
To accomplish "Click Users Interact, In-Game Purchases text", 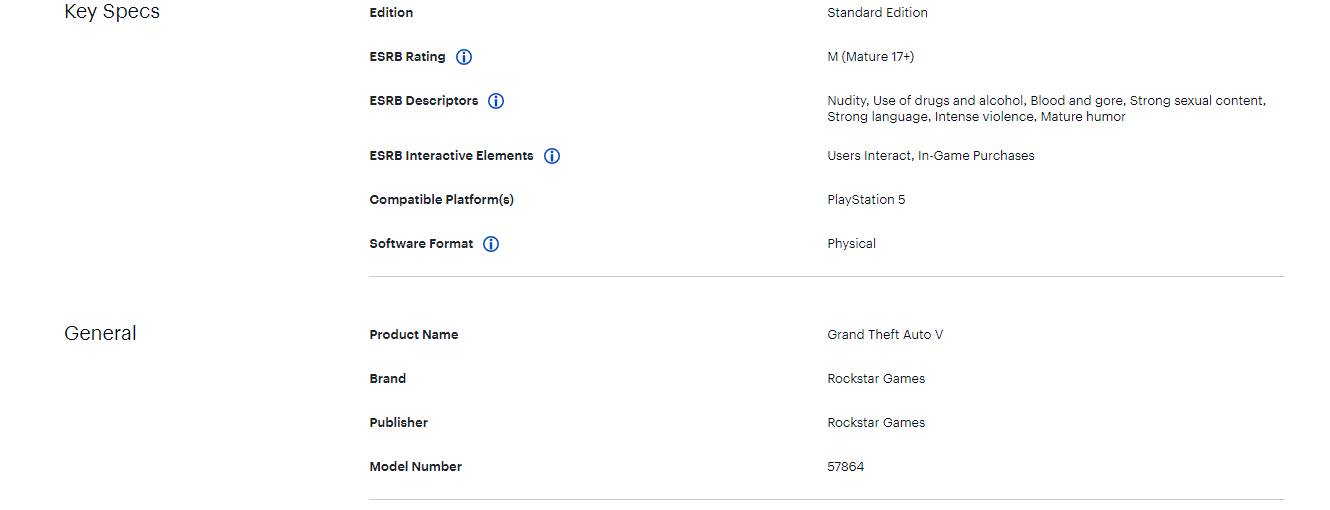I will (x=931, y=156).
